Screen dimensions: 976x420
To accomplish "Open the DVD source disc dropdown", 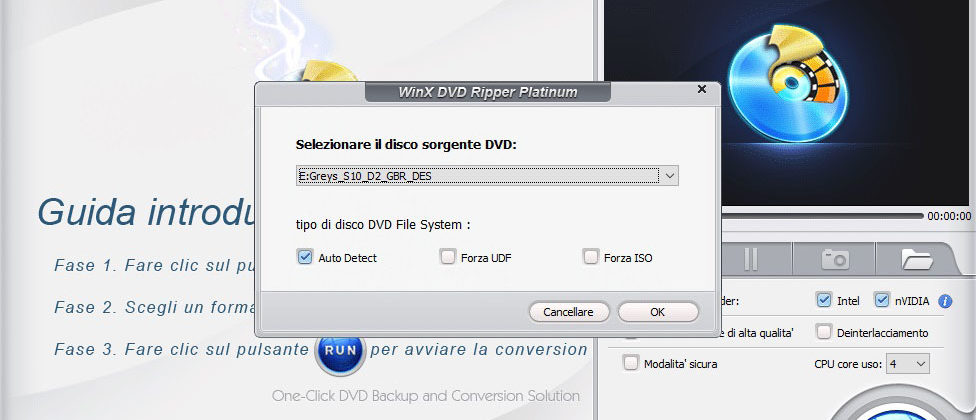I will tap(669, 176).
